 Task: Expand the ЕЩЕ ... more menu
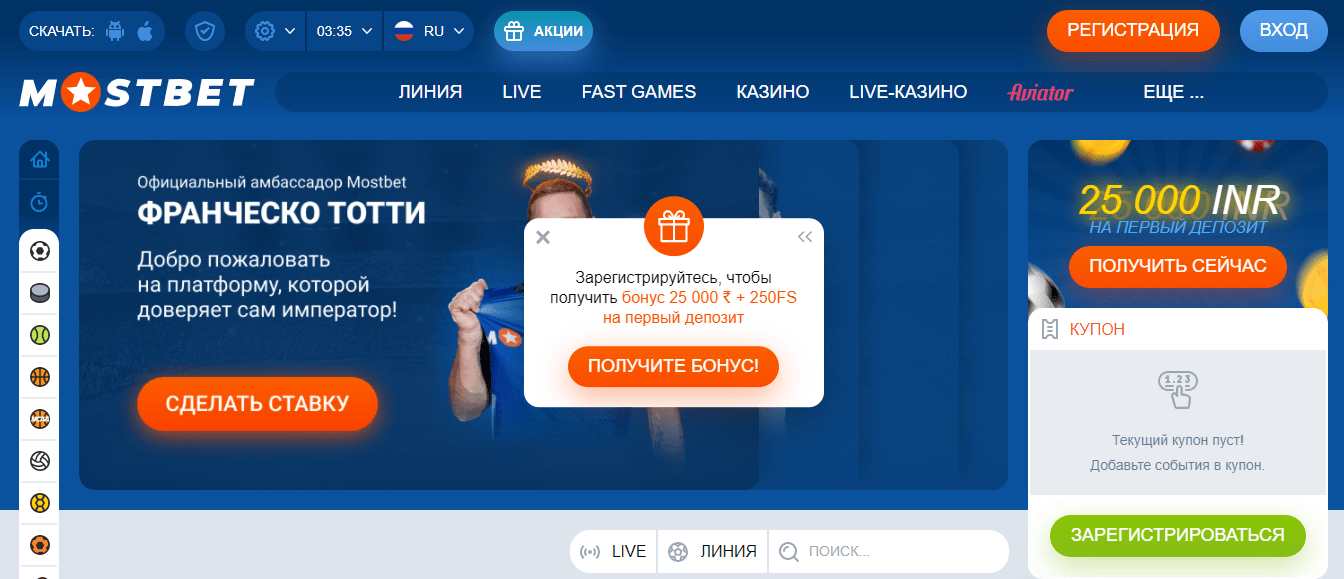pos(1174,92)
